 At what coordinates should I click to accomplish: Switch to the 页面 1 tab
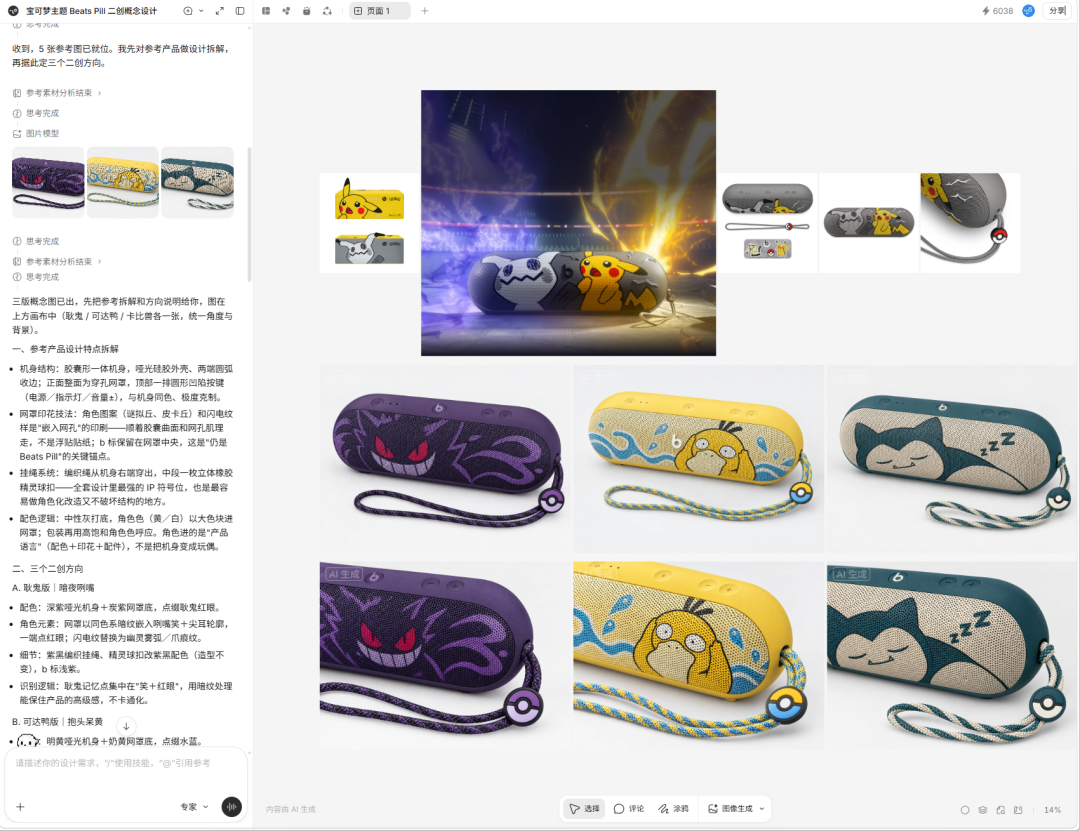click(380, 11)
